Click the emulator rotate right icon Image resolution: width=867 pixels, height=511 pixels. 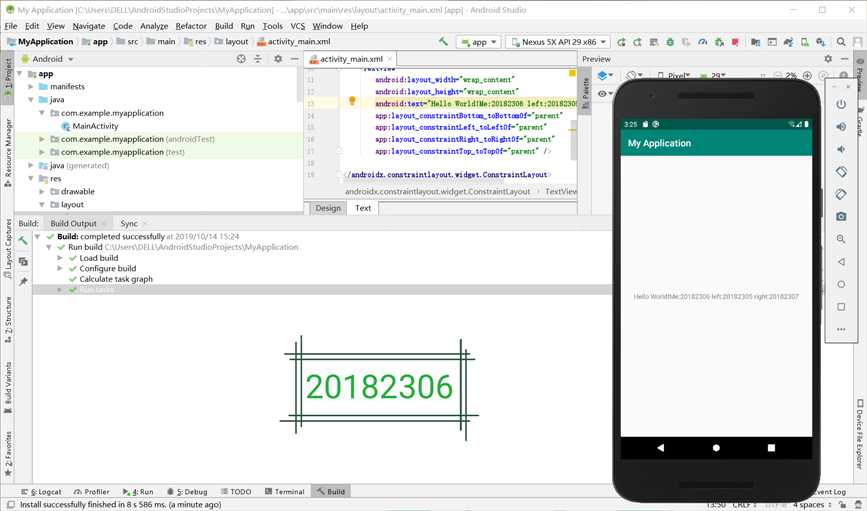coord(841,194)
